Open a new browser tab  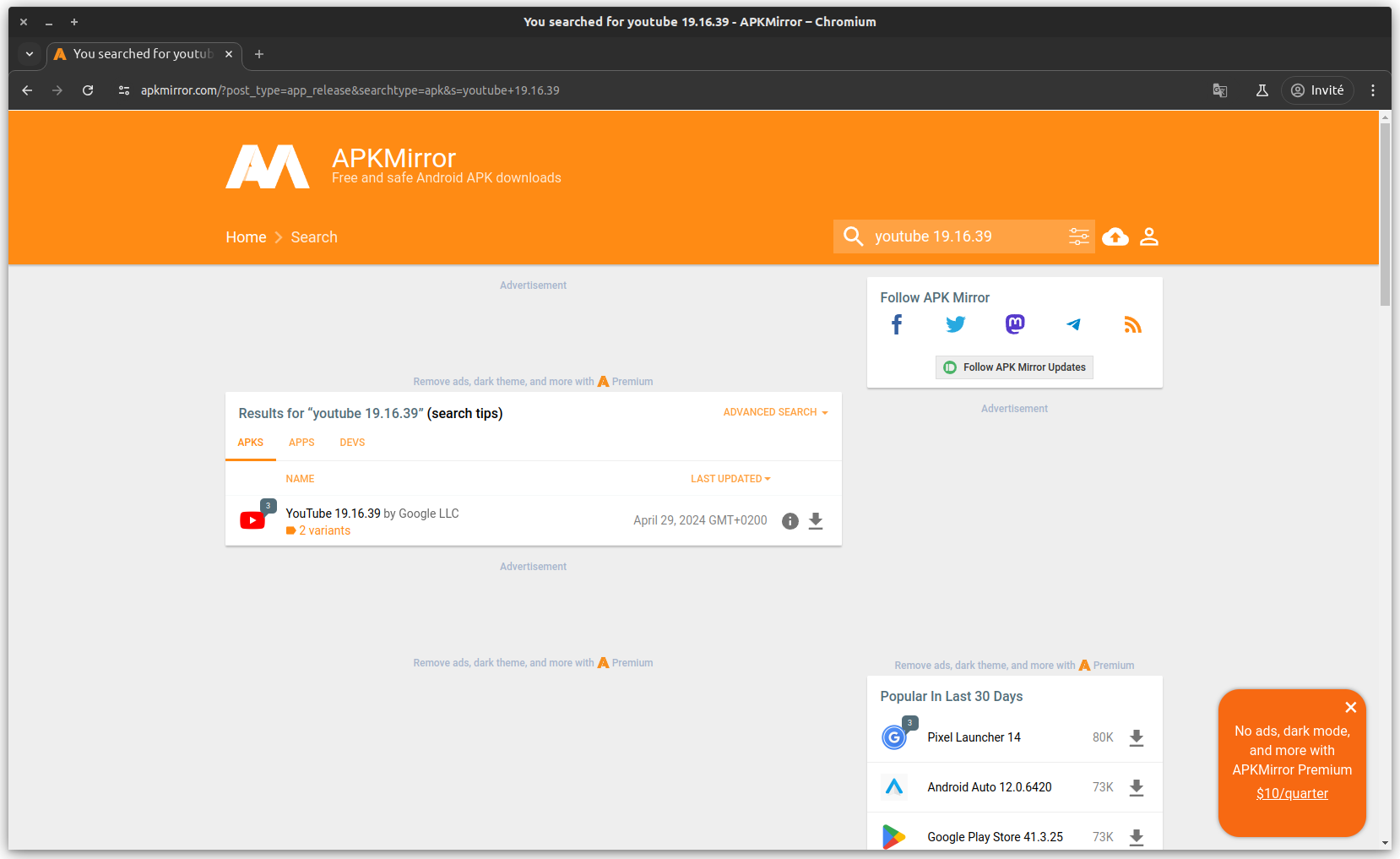pyautogui.click(x=259, y=54)
